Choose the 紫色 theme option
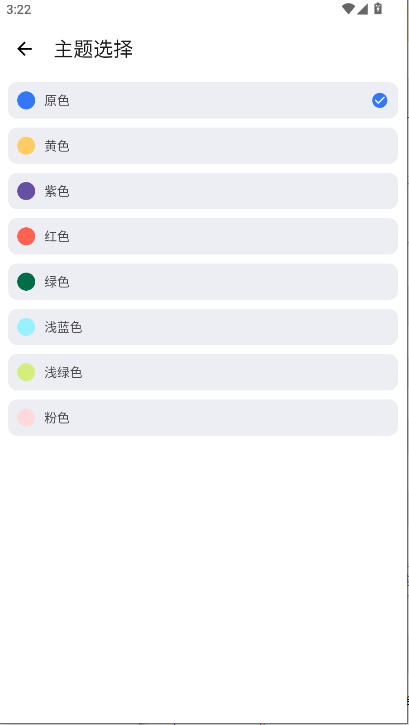The height and width of the screenshot is (725, 409). click(203, 191)
